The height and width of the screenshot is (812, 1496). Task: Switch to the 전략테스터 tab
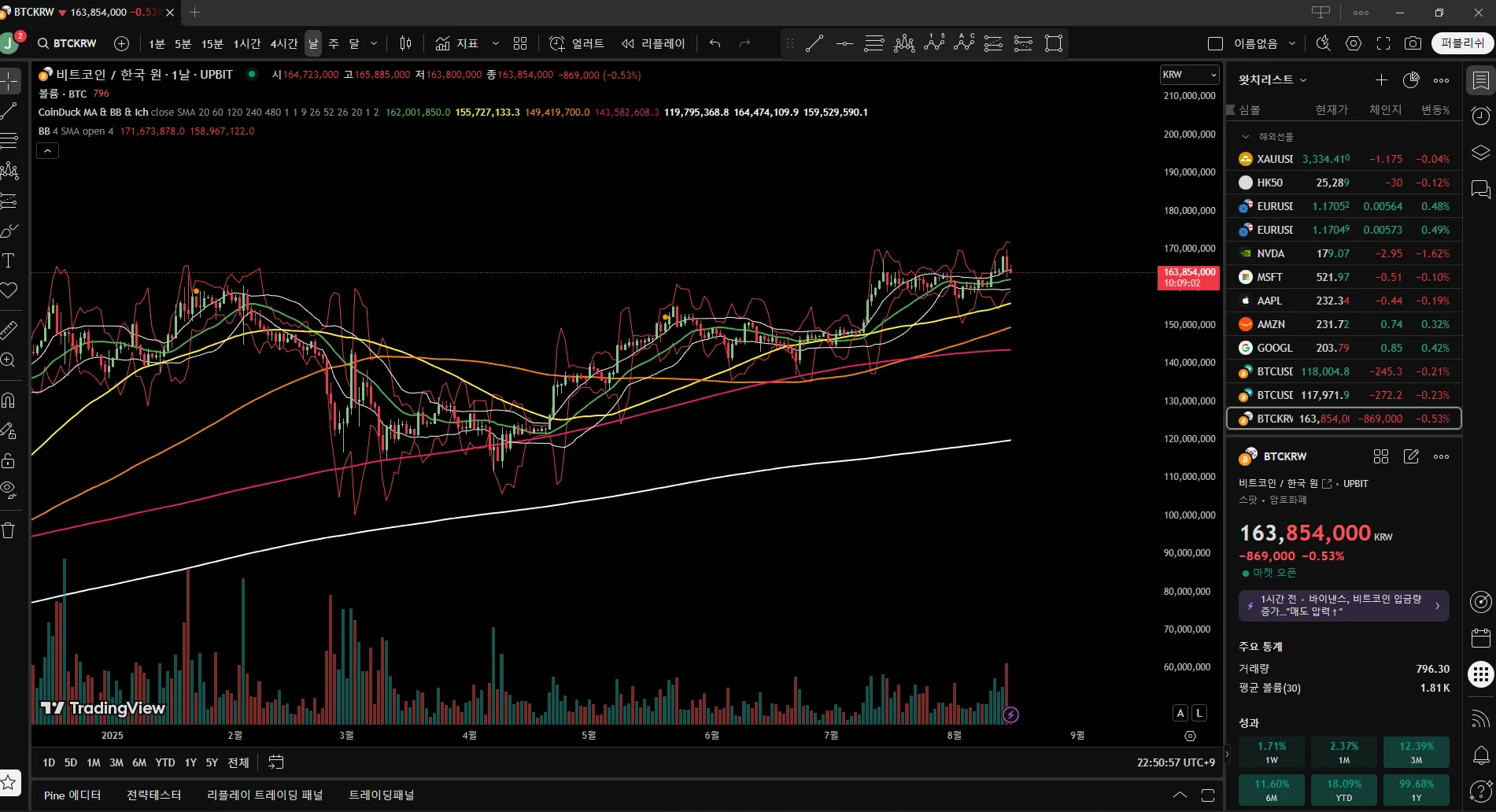pyautogui.click(x=153, y=795)
